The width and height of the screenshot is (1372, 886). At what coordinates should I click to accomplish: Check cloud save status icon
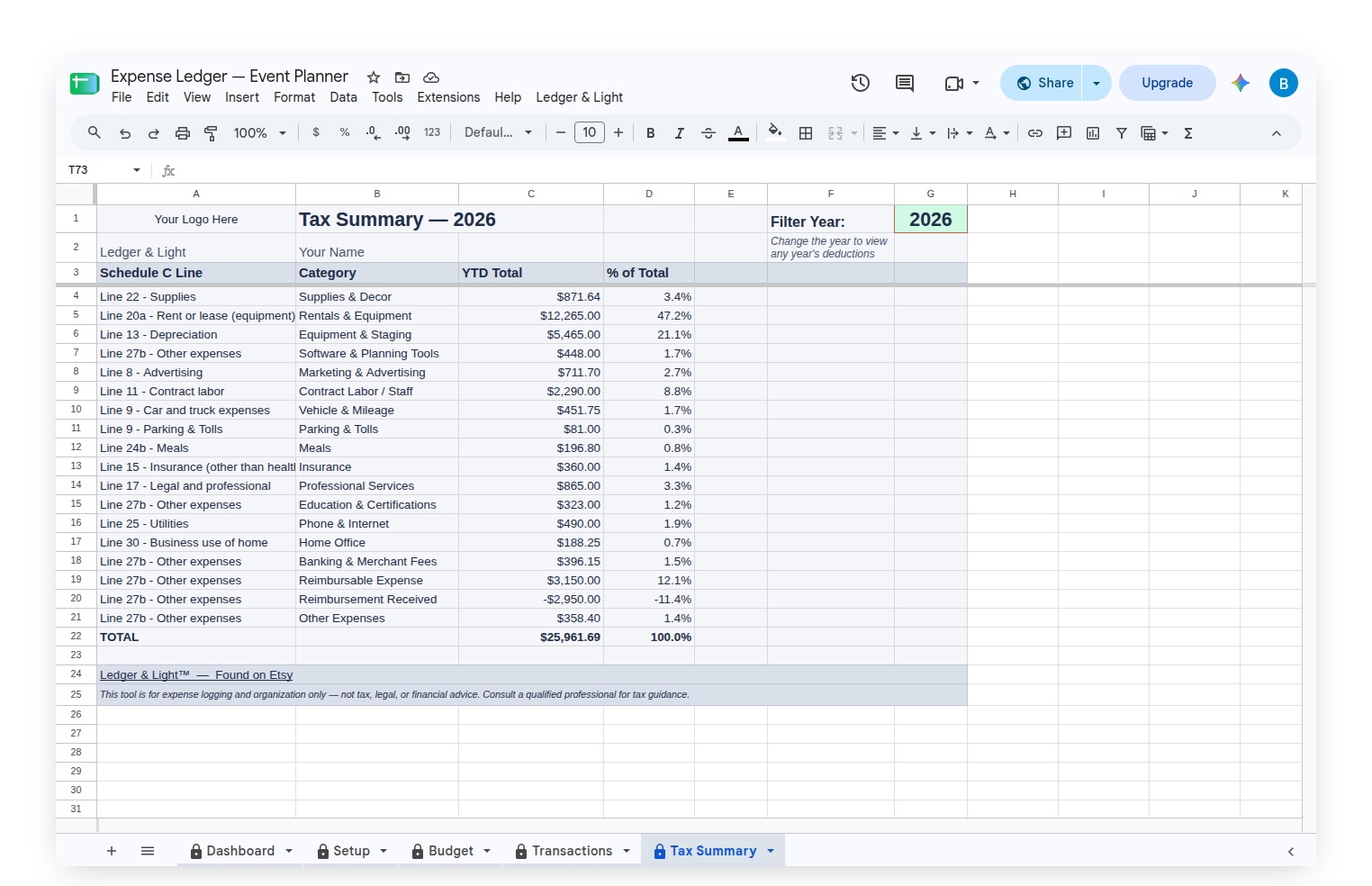point(431,77)
